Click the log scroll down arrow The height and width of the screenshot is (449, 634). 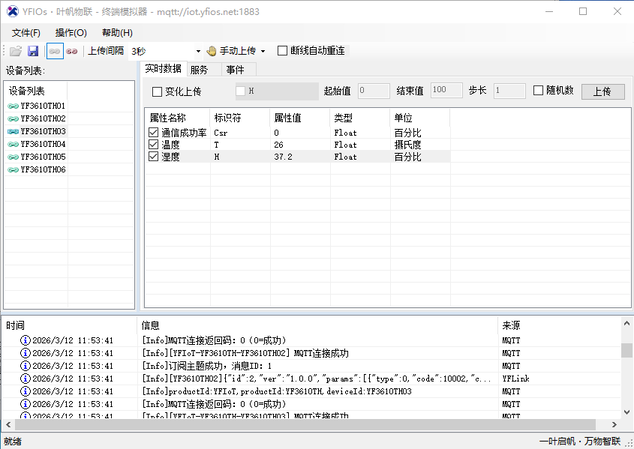(x=626, y=412)
